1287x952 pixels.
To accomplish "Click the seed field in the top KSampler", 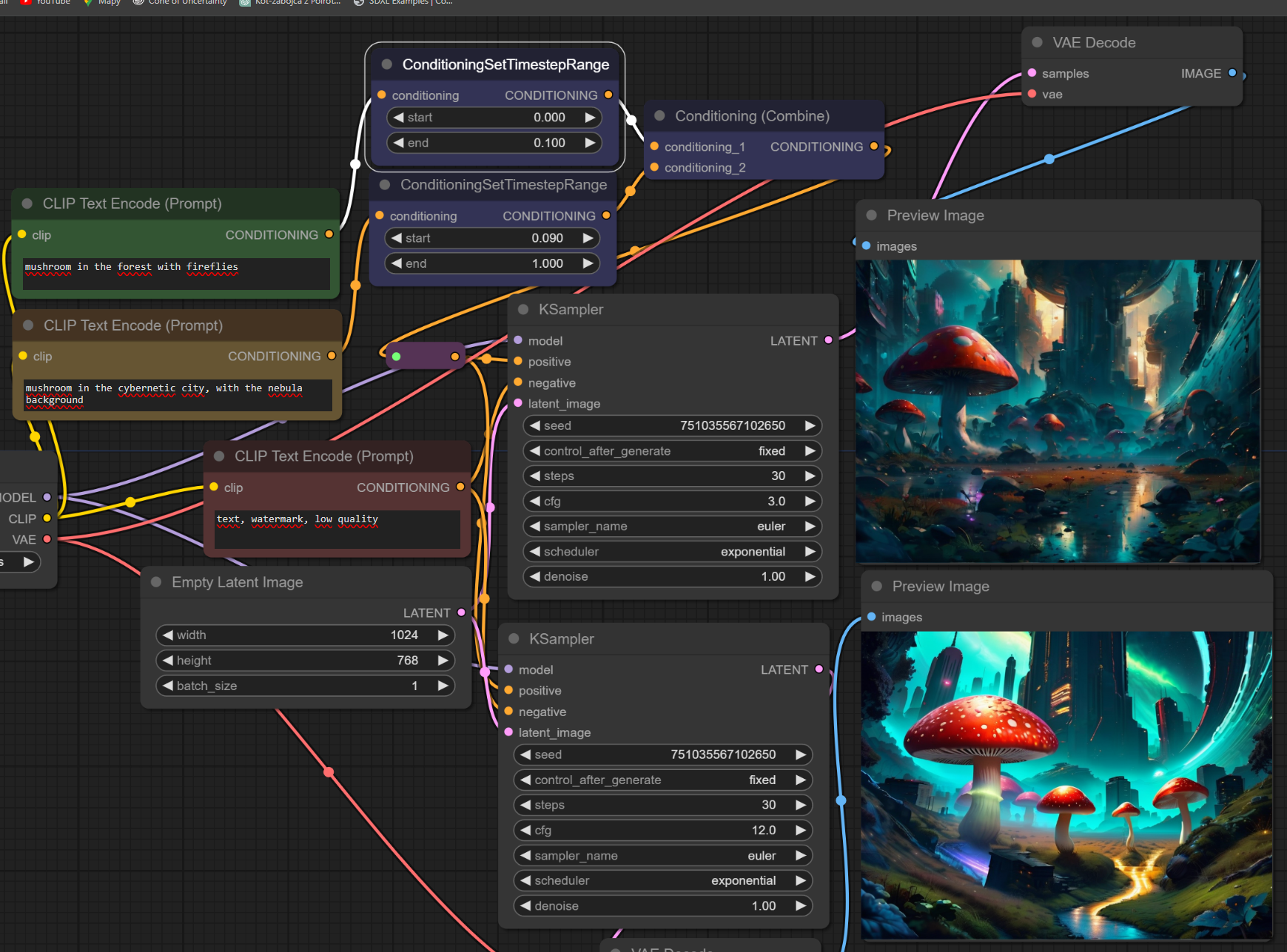I will 672,426.
